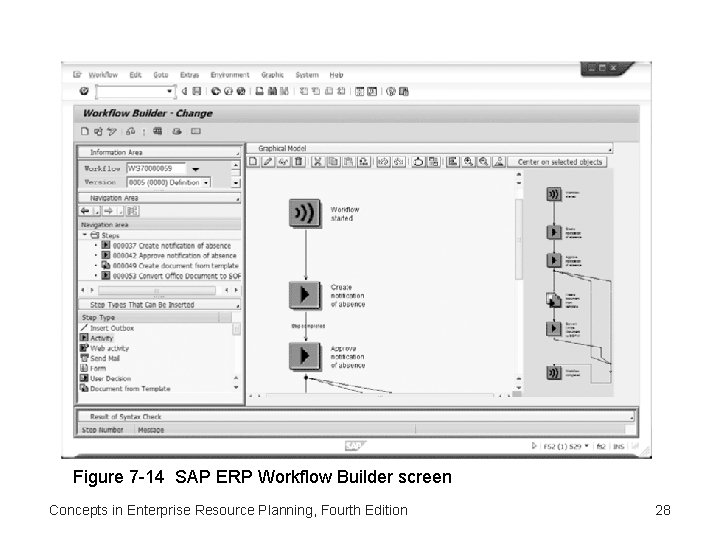The width and height of the screenshot is (720, 540).
Task: Click the Undo icon in Graphical Model toolbar
Action: click(x=384, y=162)
